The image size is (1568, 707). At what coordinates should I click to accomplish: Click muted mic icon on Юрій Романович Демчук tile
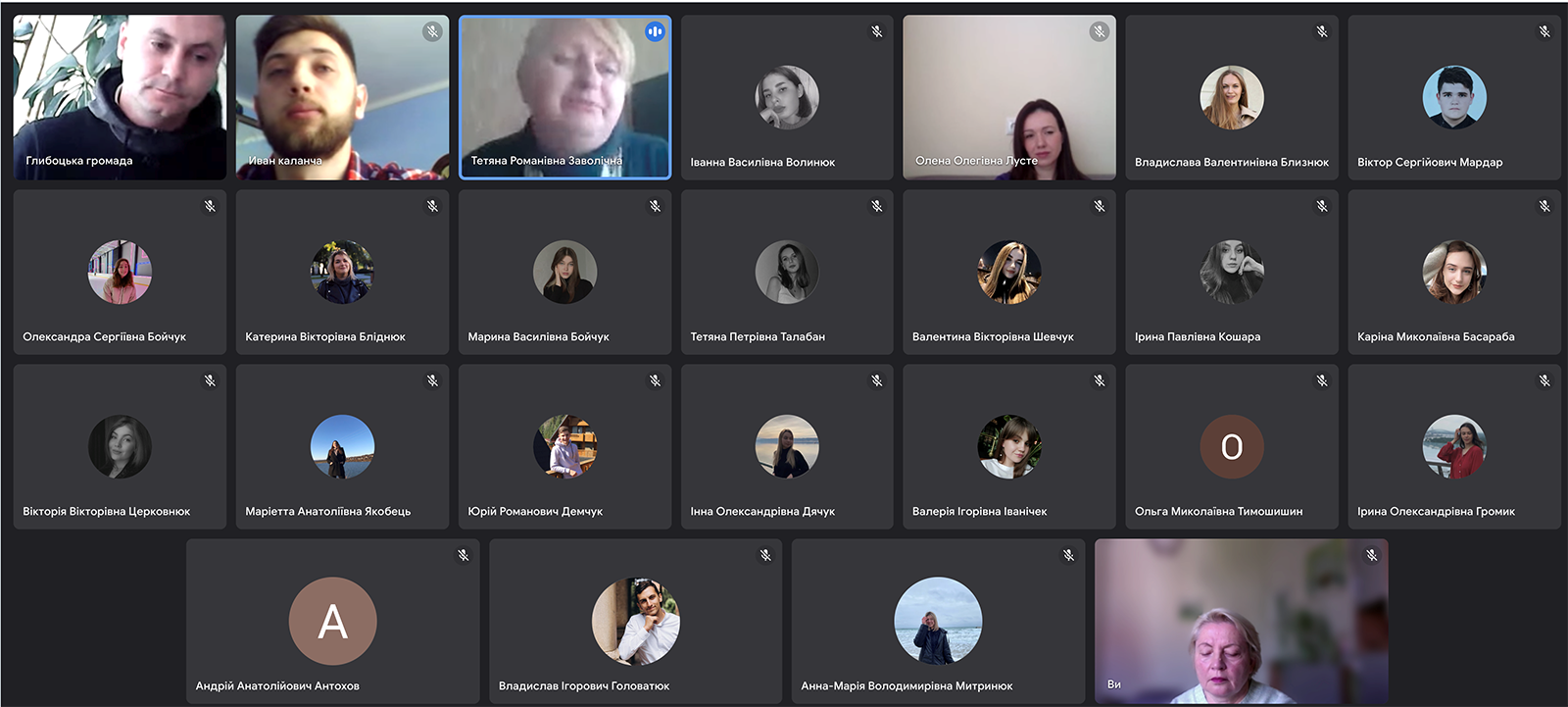(x=655, y=380)
